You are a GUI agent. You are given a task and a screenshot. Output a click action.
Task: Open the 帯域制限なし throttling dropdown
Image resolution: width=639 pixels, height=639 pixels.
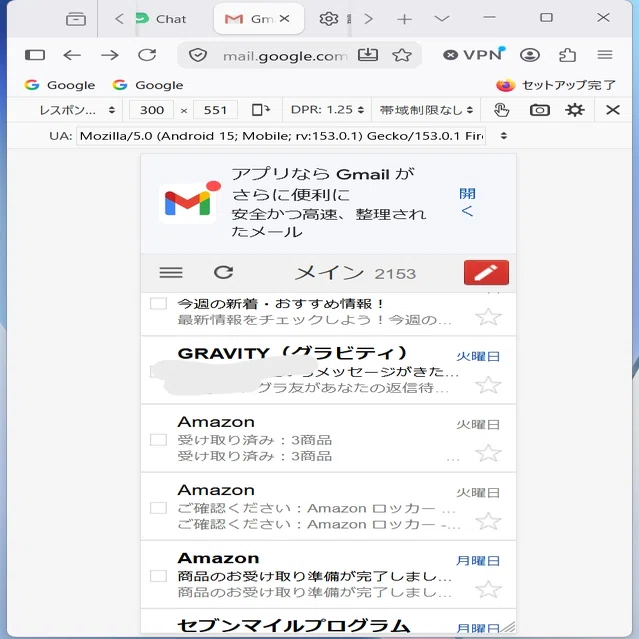pos(426,110)
